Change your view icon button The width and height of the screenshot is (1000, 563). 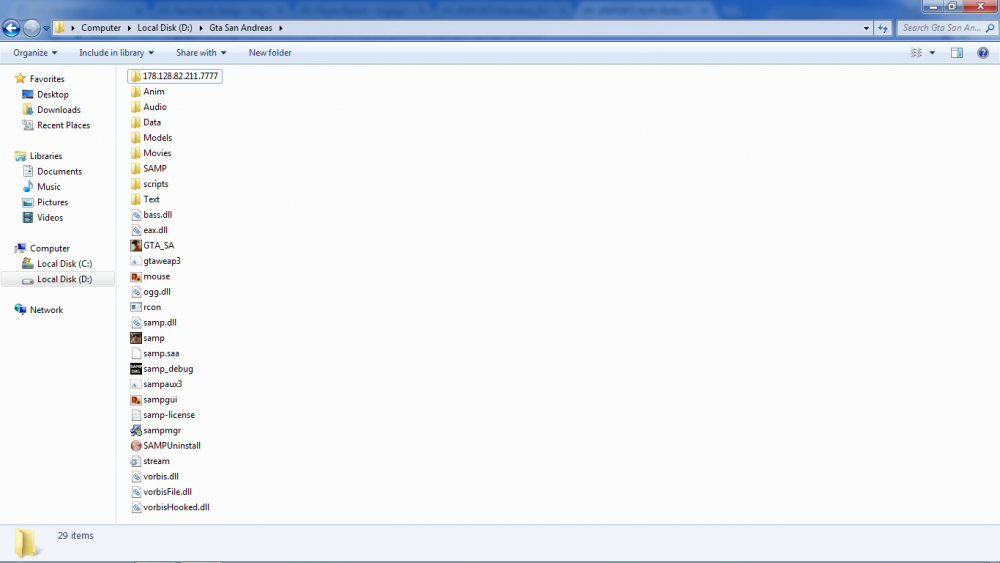click(x=916, y=53)
